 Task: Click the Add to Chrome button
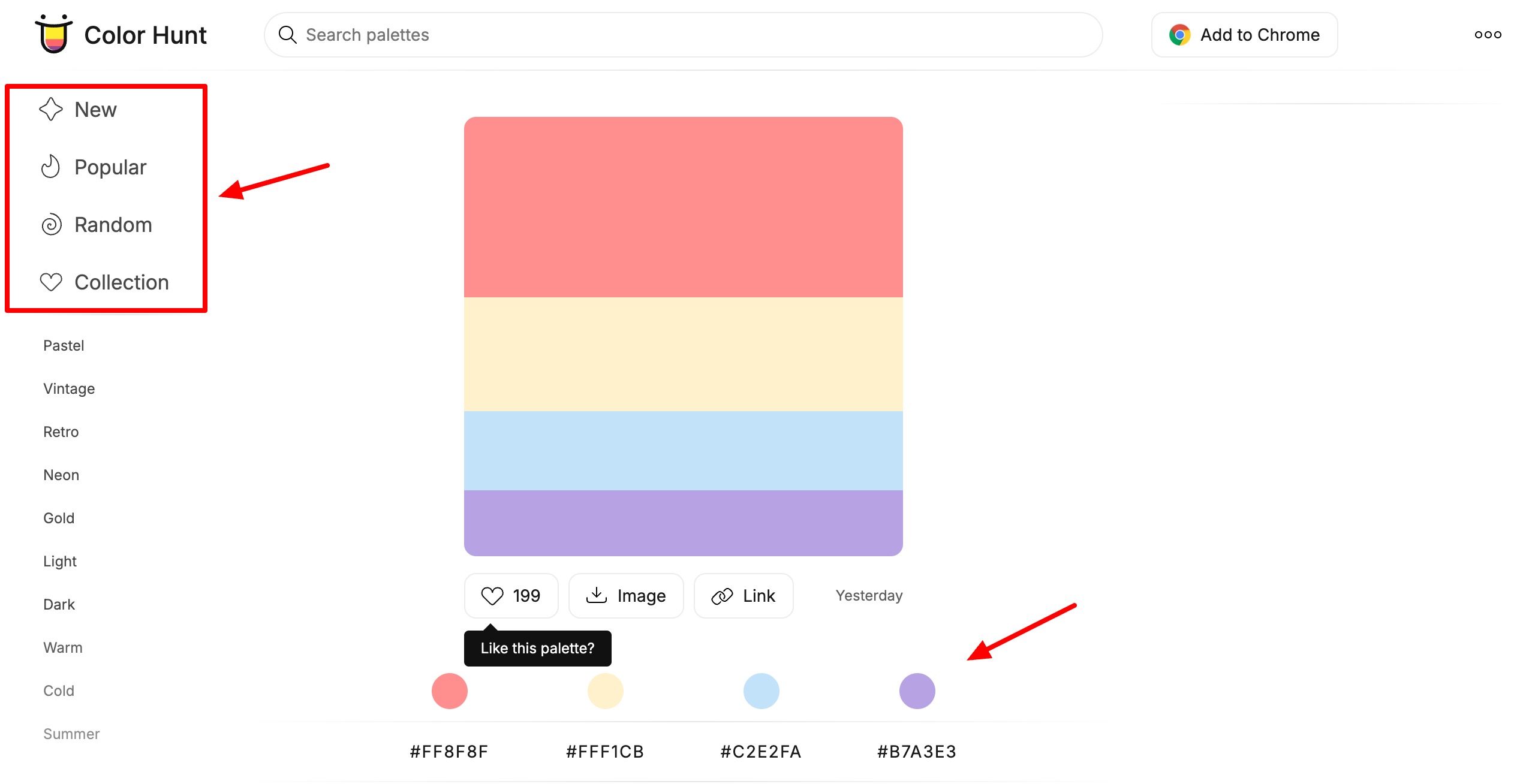click(1244, 35)
